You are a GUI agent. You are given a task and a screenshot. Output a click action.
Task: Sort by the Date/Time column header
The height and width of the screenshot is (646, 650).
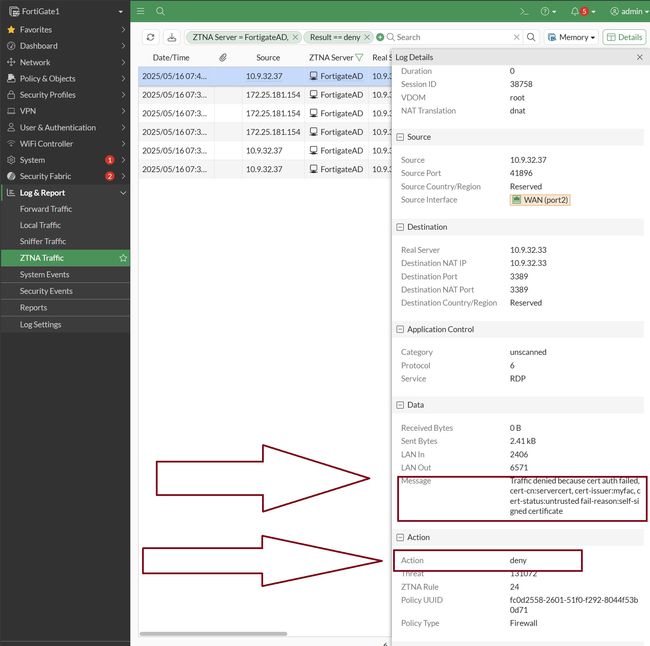point(171,58)
